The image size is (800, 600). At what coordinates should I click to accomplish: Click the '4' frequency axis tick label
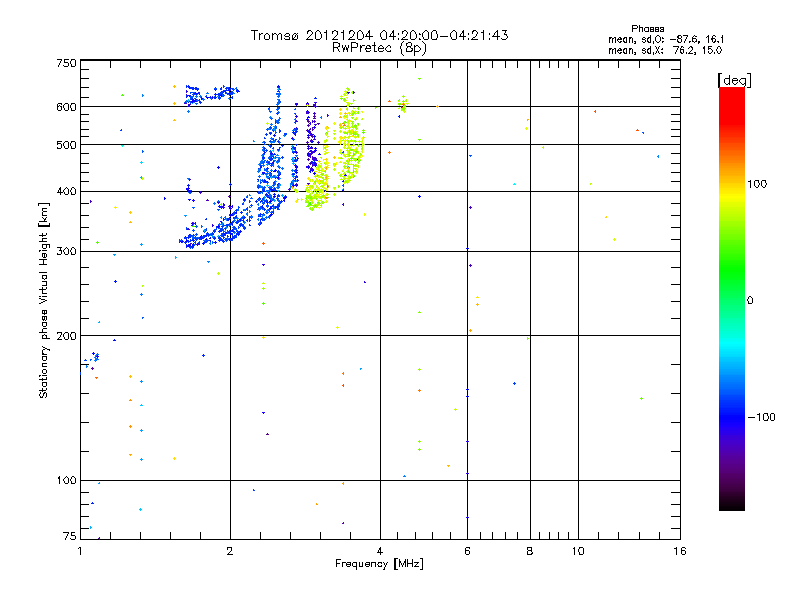[380, 551]
